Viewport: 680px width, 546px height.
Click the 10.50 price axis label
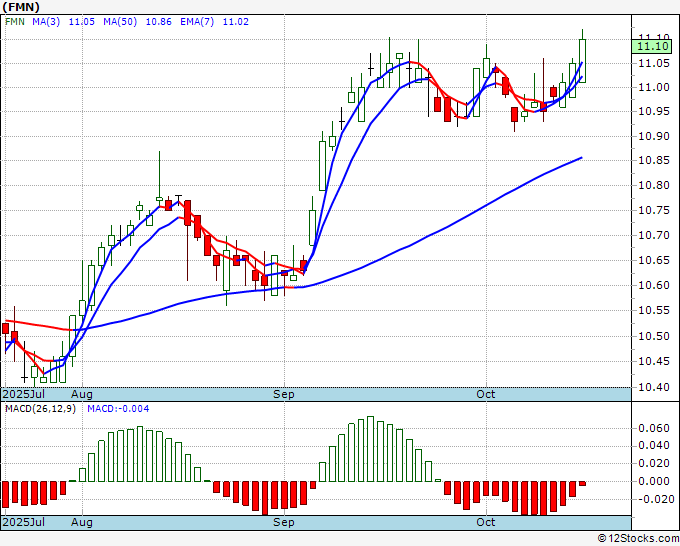(654, 336)
